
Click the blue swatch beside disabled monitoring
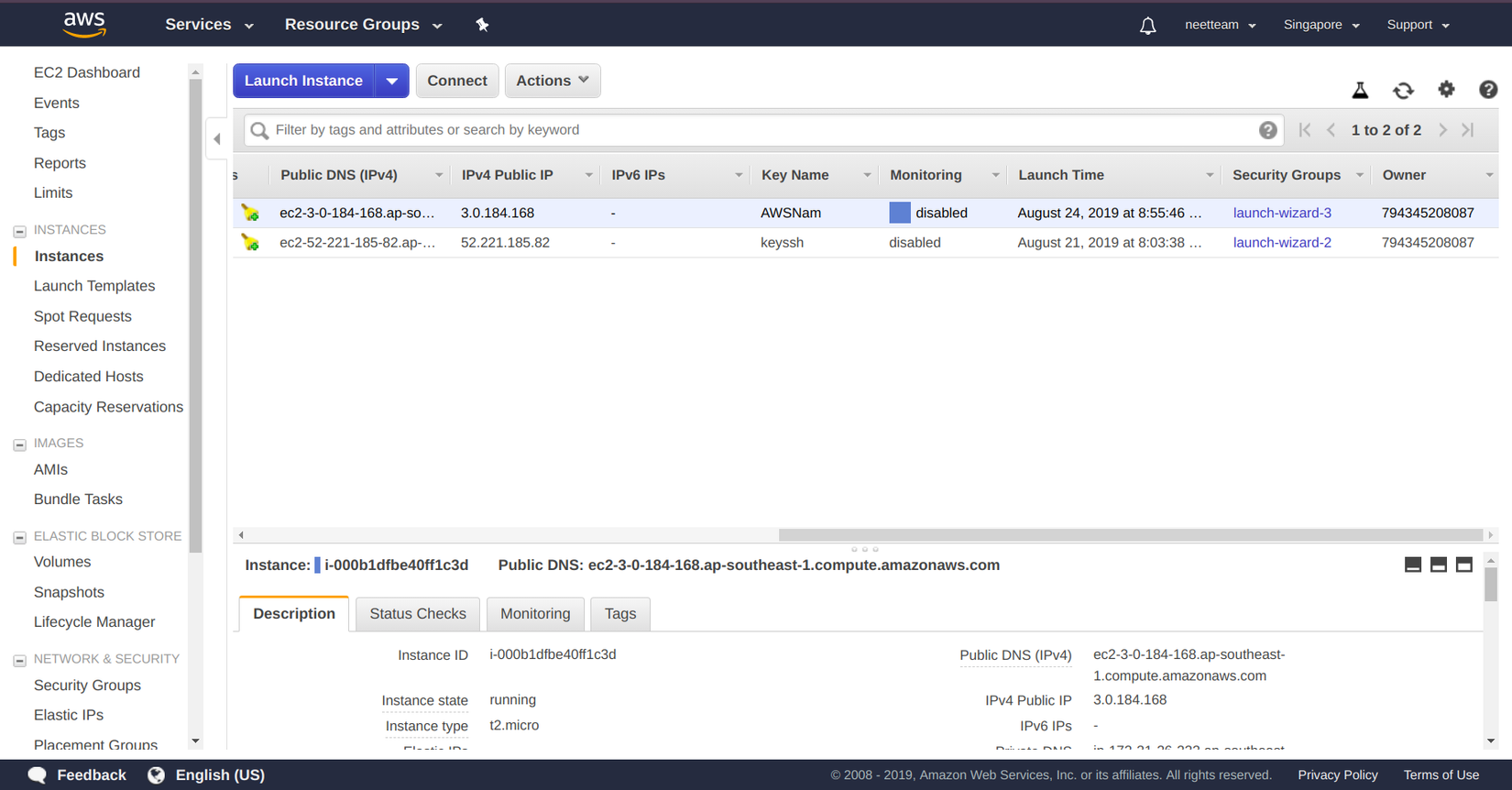(x=900, y=213)
